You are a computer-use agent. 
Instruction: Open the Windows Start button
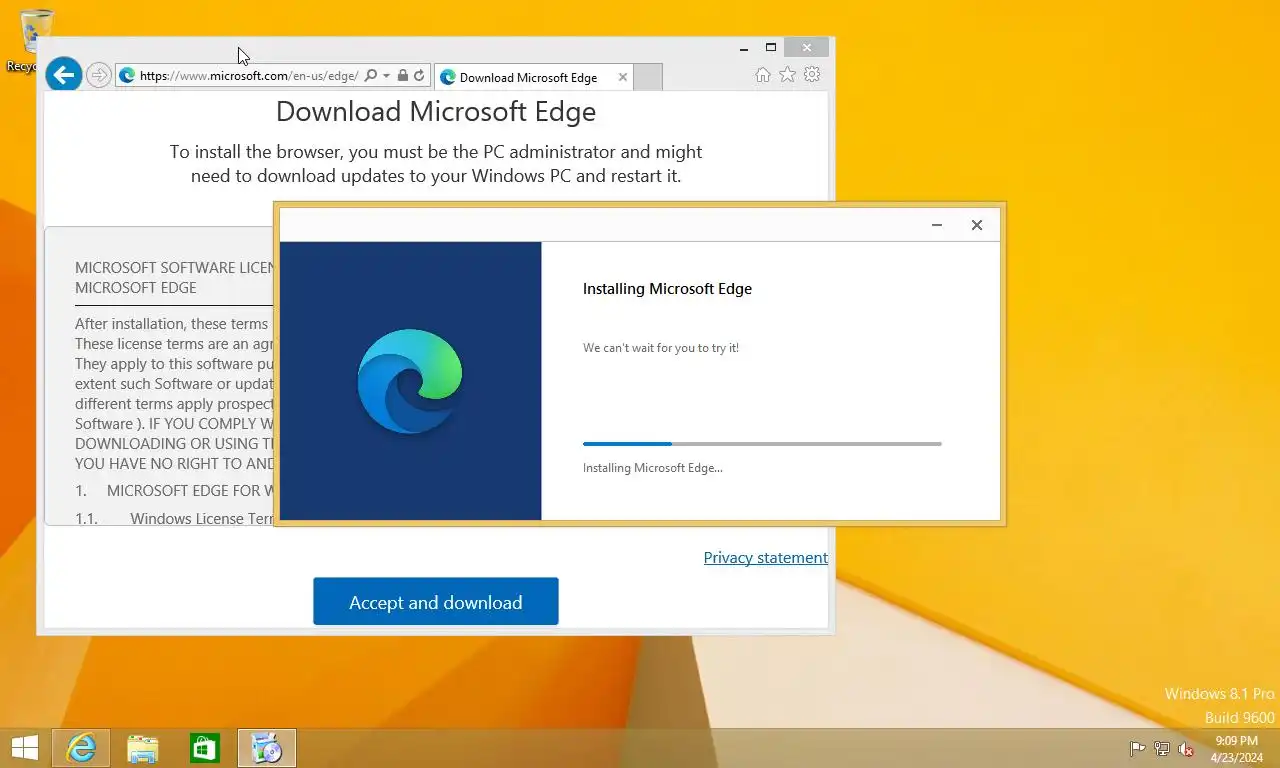(x=24, y=748)
